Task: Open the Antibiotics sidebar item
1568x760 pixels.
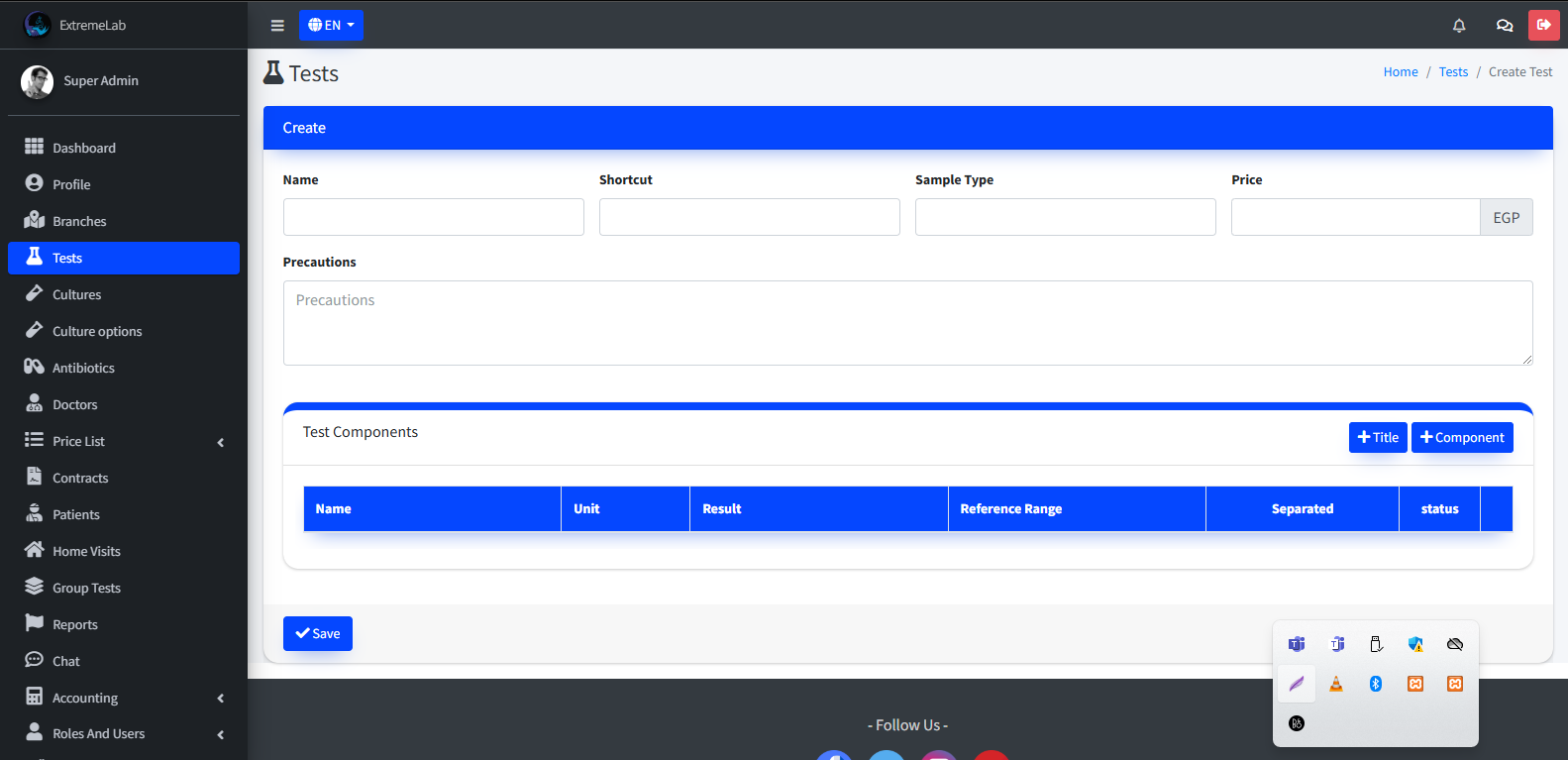Action: click(x=83, y=368)
